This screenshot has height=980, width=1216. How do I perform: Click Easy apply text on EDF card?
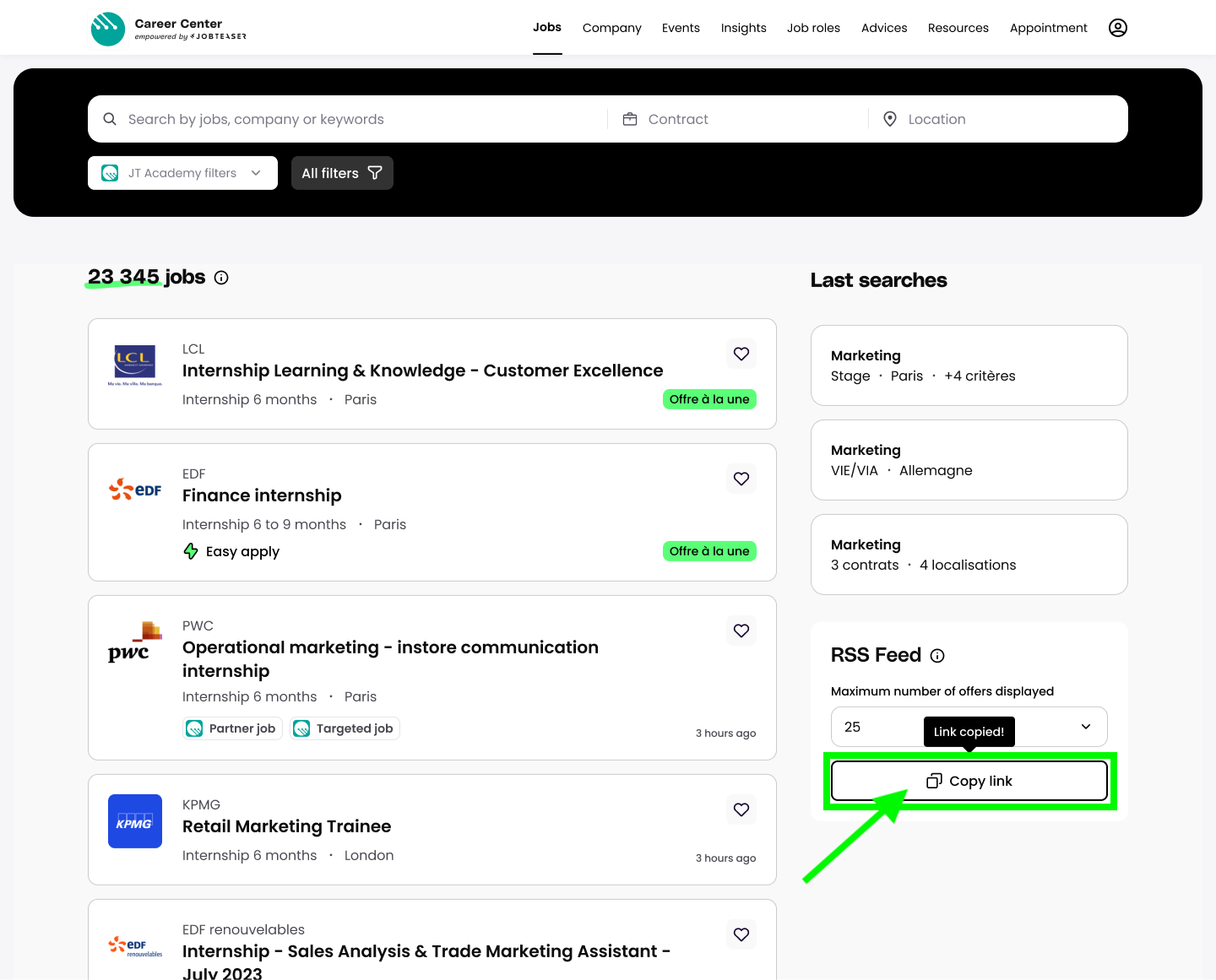(x=242, y=551)
